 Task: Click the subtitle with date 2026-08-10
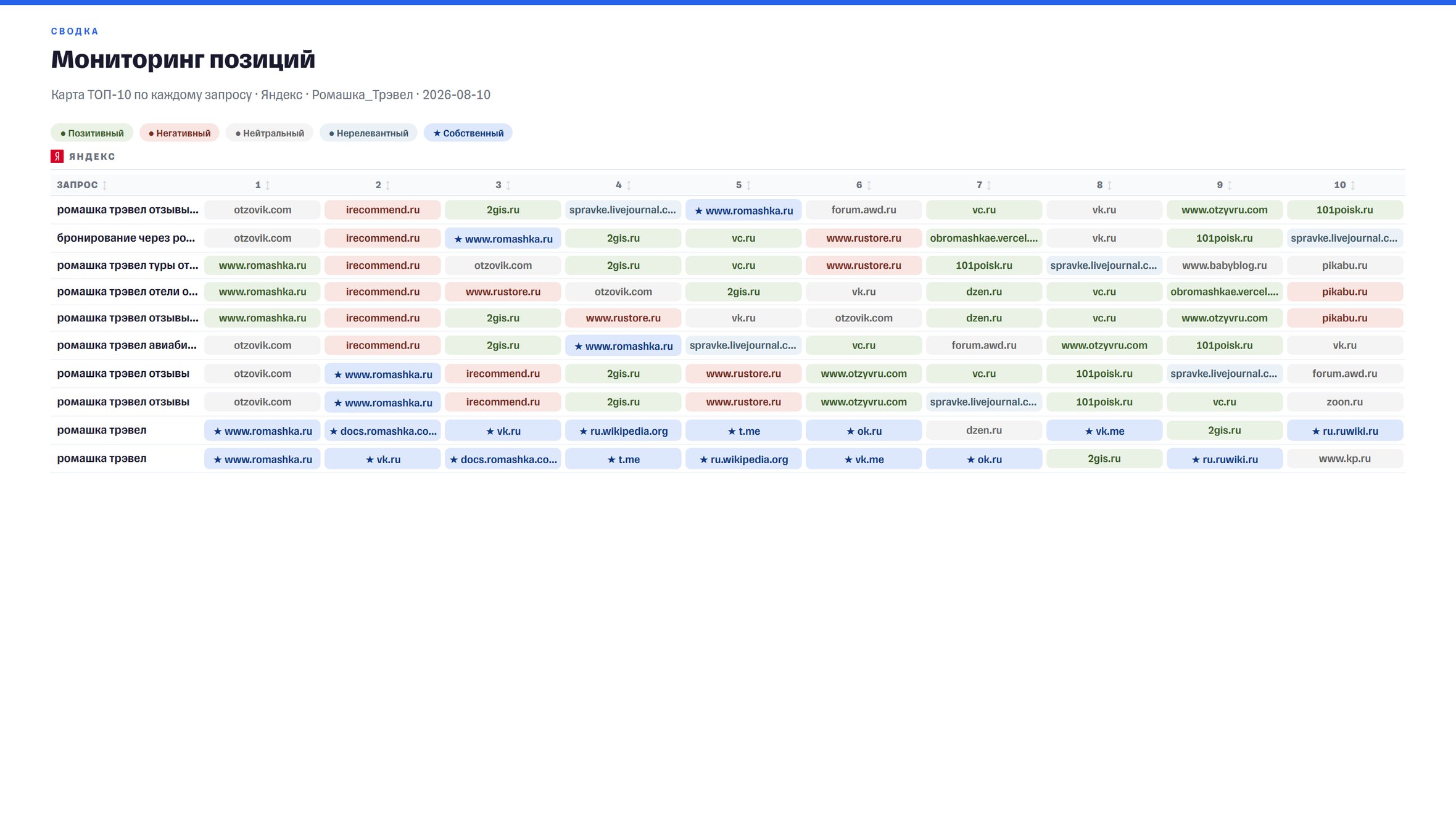pos(271,95)
